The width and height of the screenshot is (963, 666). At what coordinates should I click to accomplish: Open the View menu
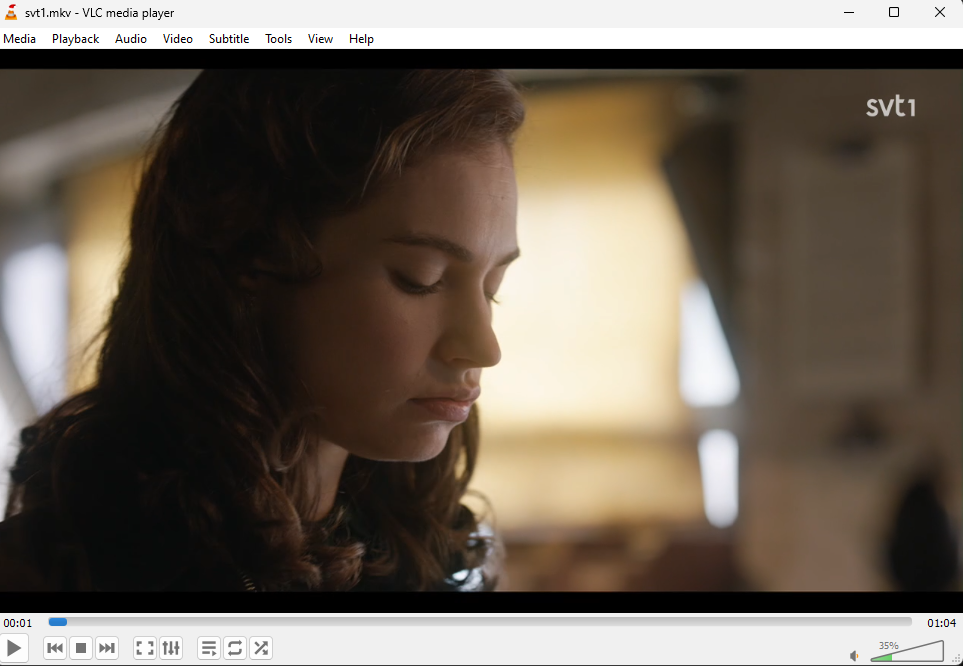pos(320,39)
